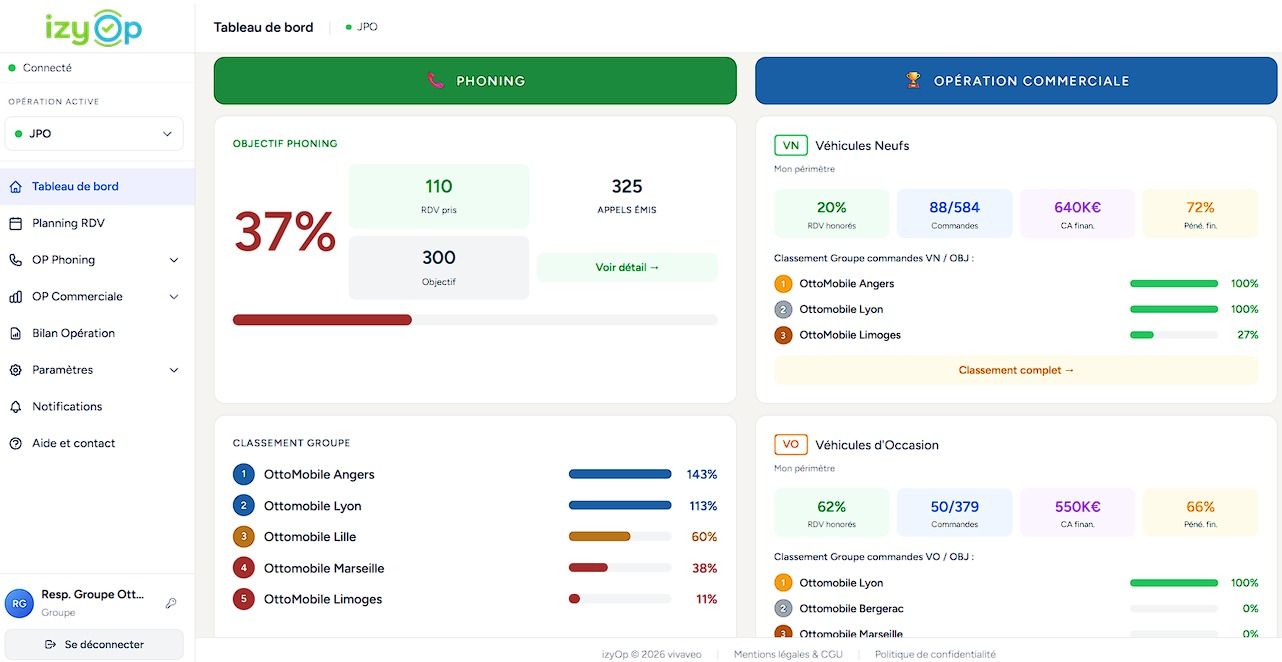Click the red phone icon in Phoning banner
Viewport: 1282px width, 662px height.
click(x=436, y=81)
